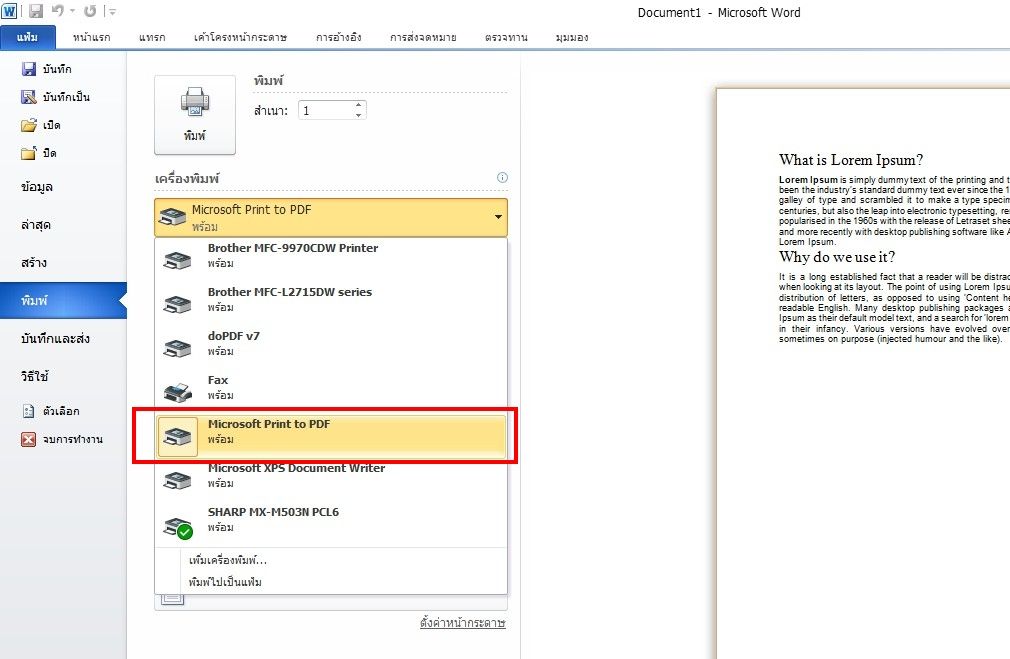Click the 'What is Lorem Ipsum?' heading in preview

coord(851,160)
